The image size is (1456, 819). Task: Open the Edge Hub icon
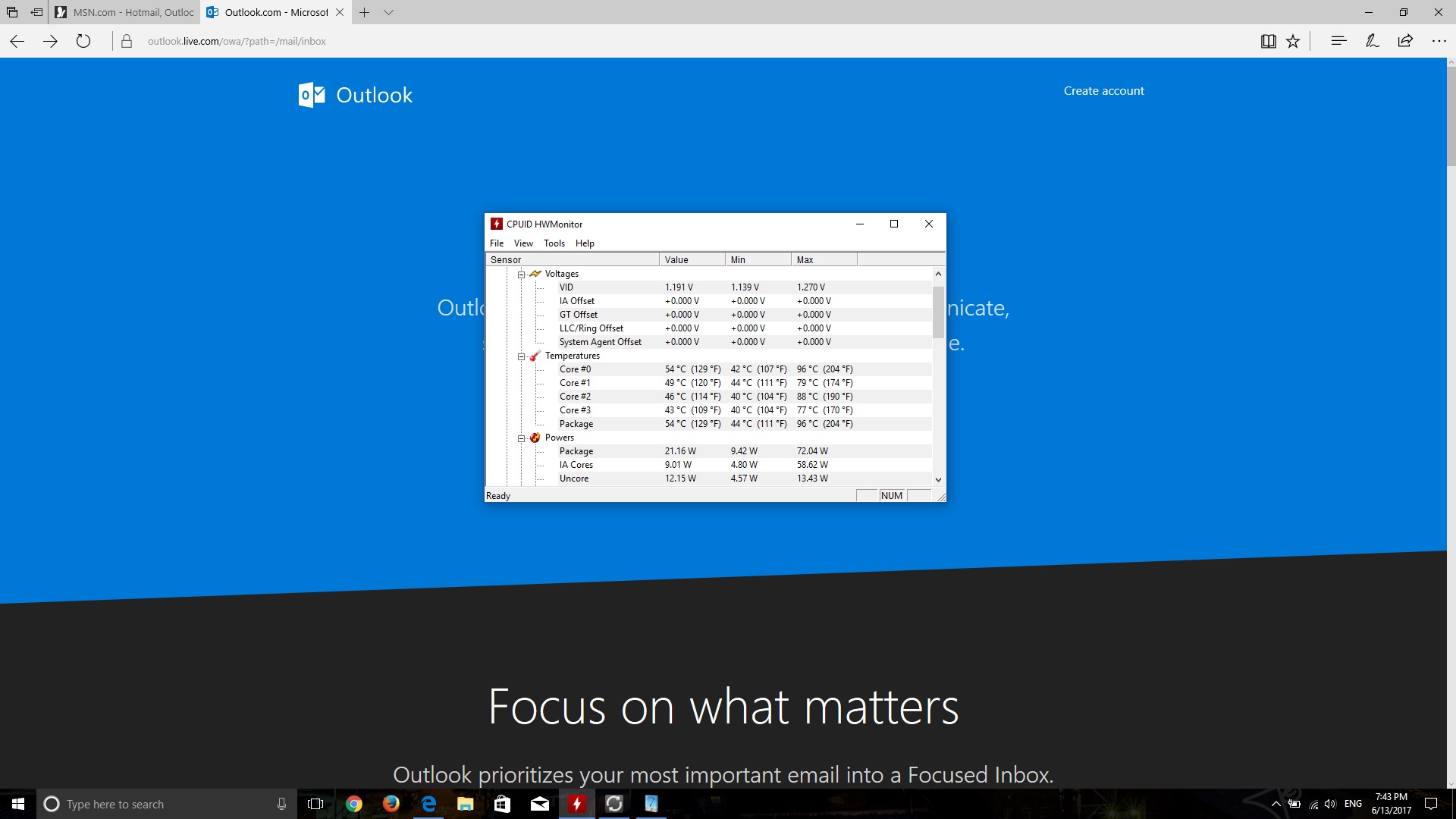(1338, 41)
